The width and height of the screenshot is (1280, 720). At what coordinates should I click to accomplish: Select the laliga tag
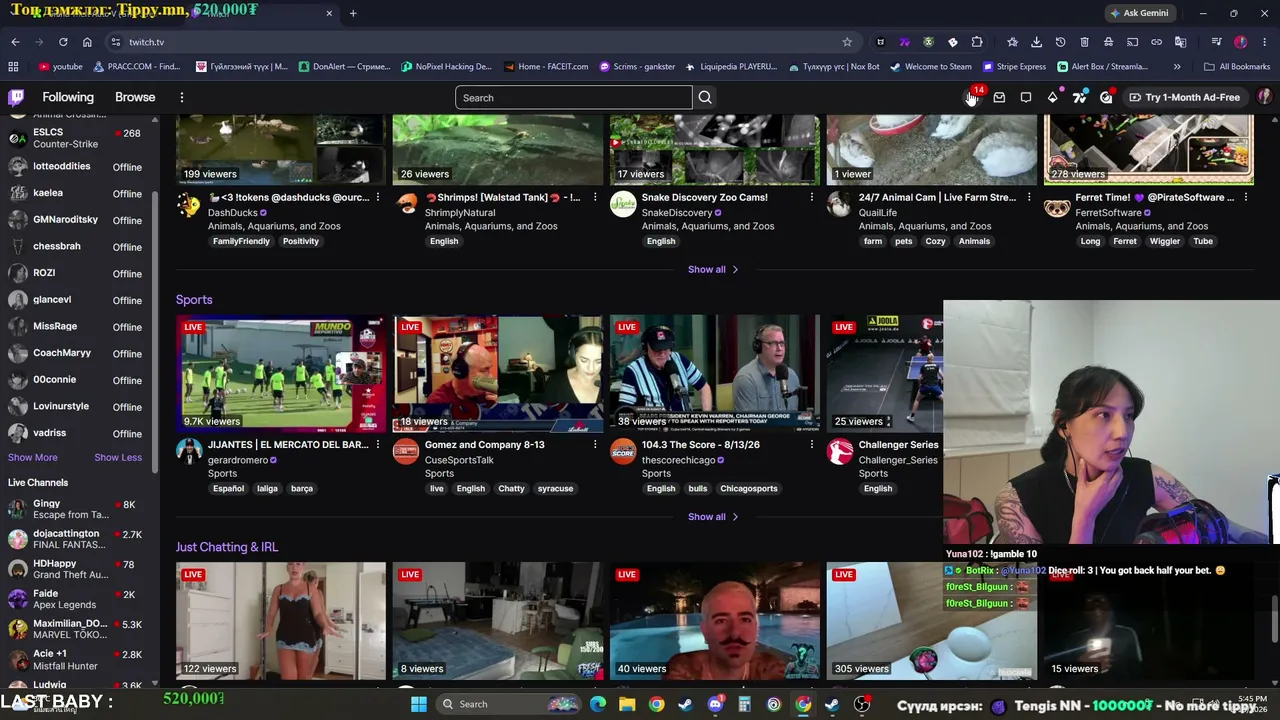click(267, 489)
